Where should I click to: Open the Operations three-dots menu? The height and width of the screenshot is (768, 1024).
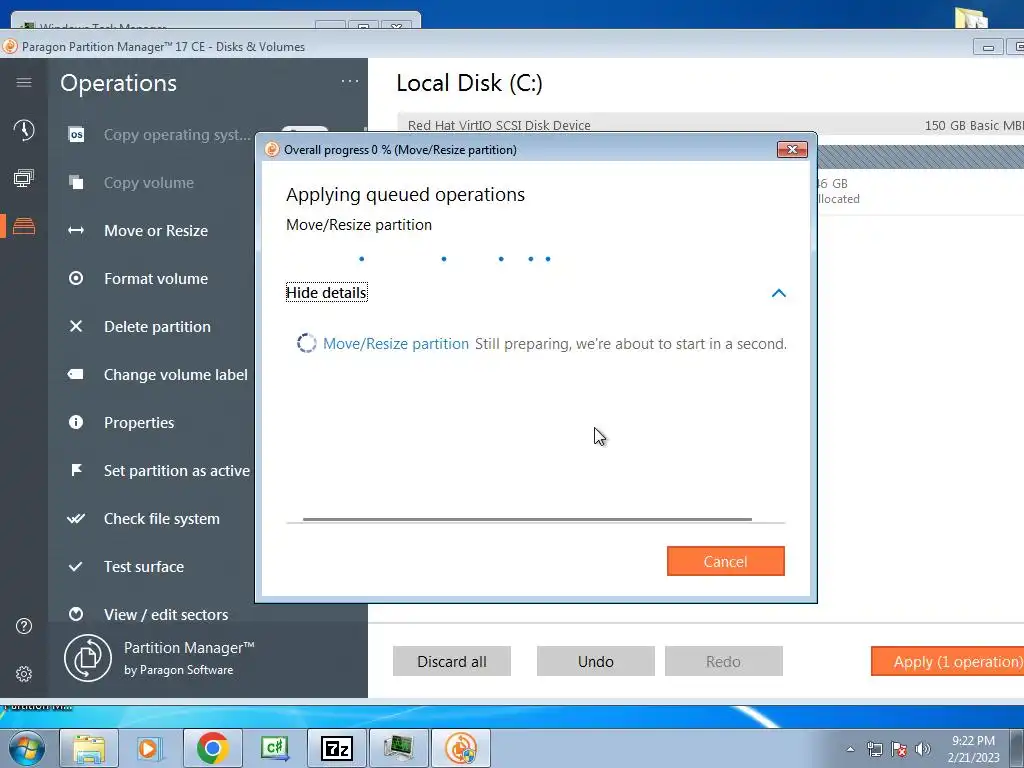point(350,82)
